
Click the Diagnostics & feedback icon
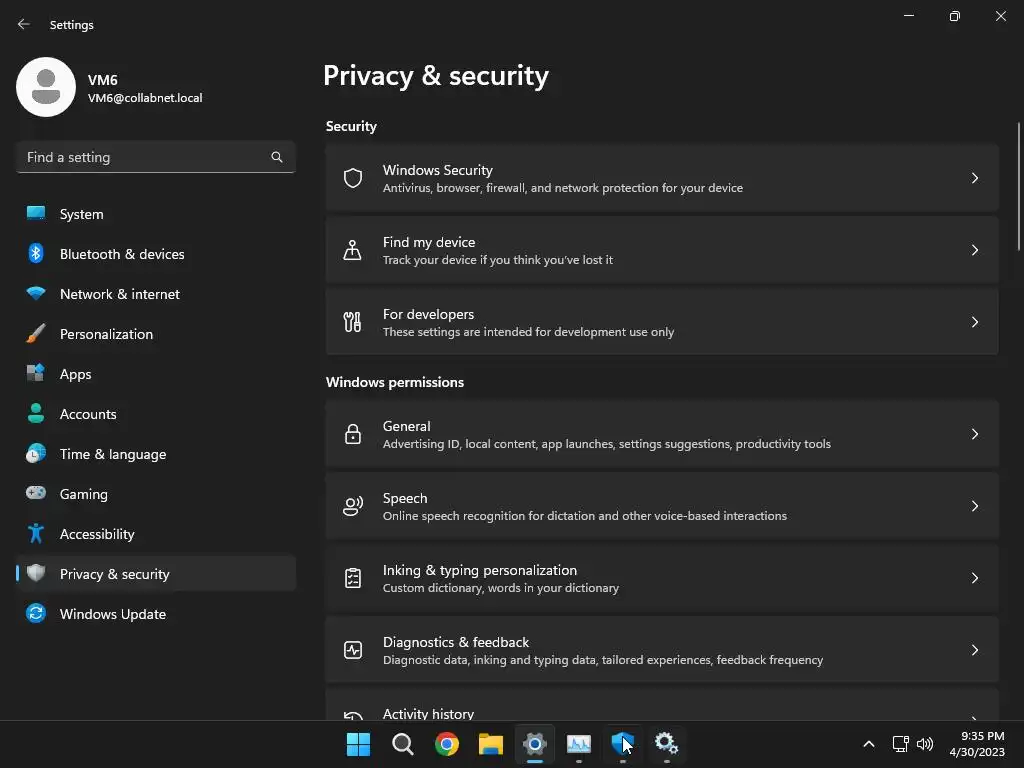pos(352,650)
